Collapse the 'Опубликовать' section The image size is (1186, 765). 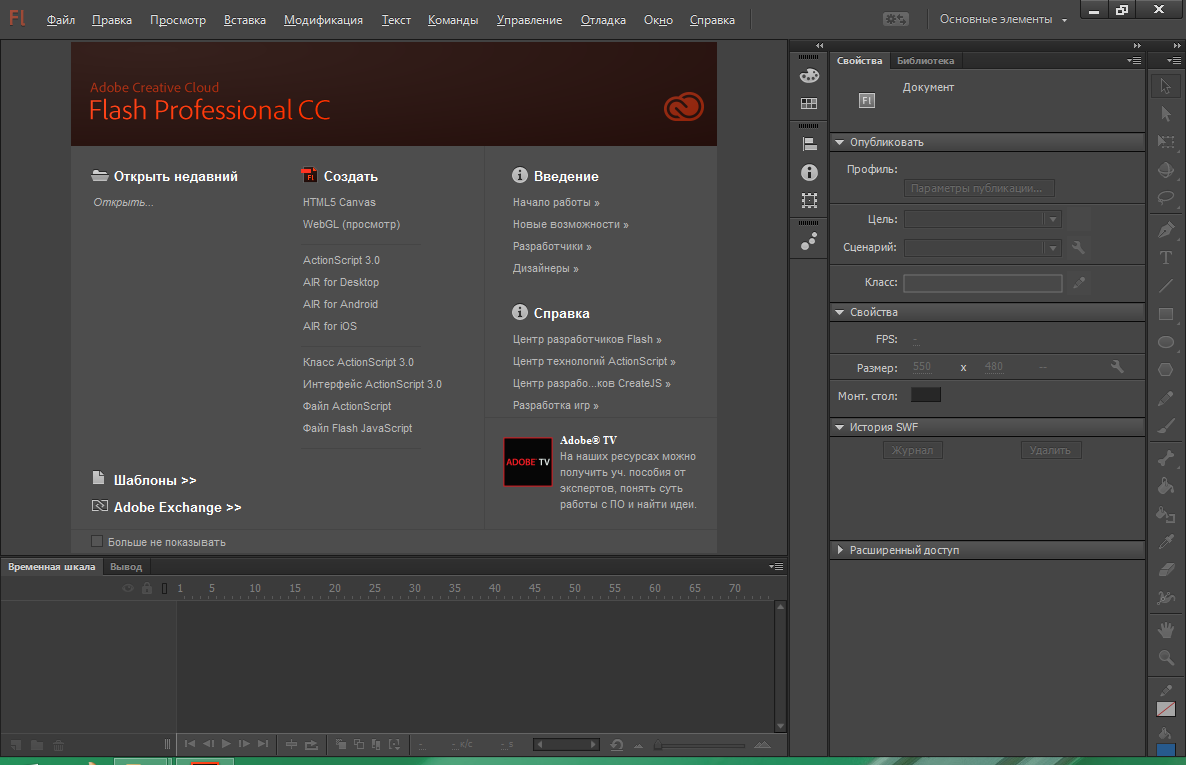(840, 142)
